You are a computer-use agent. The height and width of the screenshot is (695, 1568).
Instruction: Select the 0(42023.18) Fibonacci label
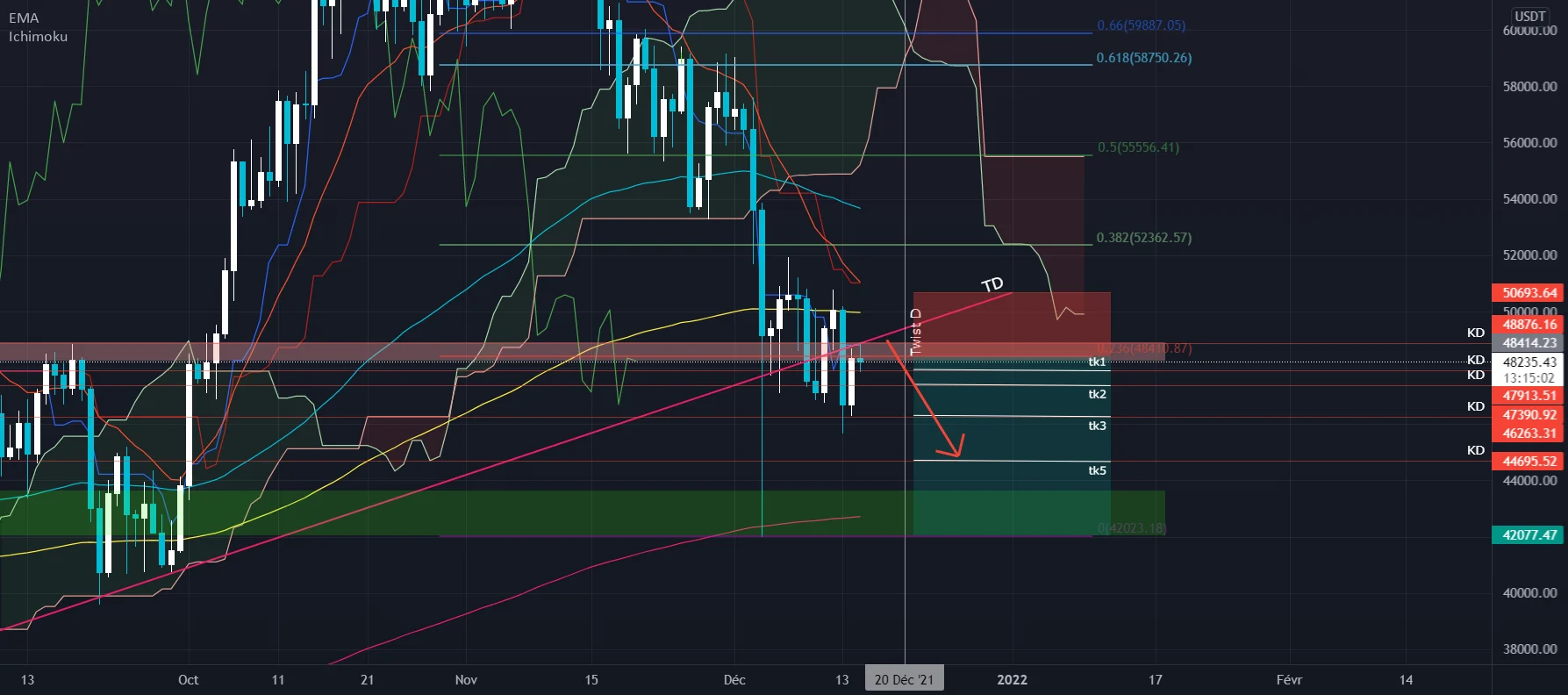(x=1132, y=528)
